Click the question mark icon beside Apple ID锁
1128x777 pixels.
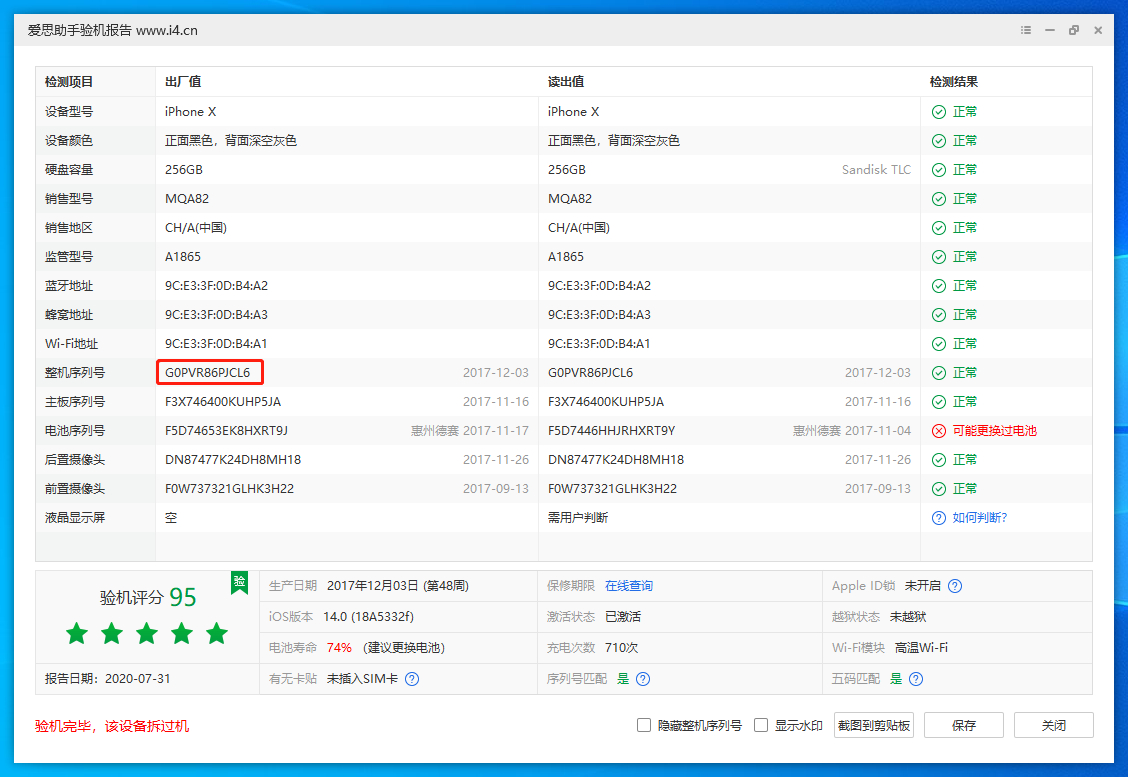[x=957, y=586]
